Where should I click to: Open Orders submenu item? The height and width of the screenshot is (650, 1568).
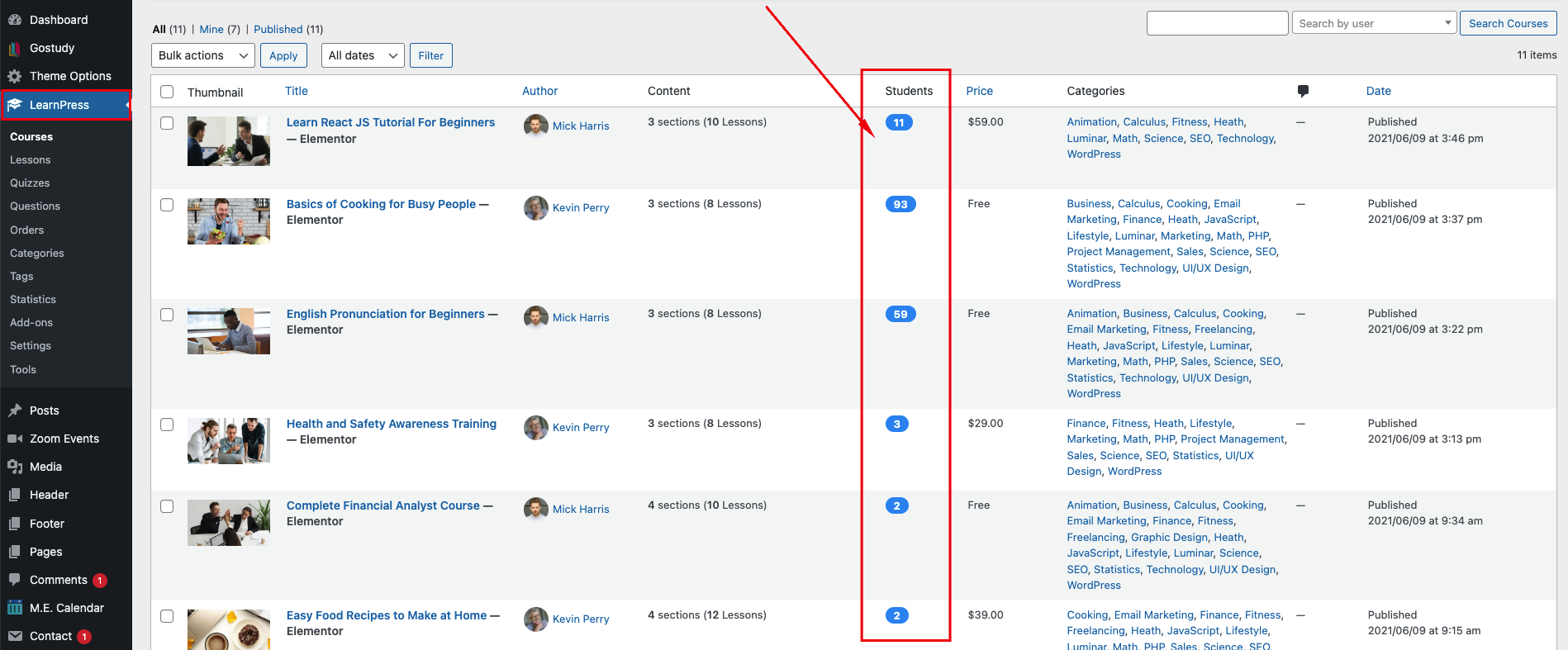point(26,230)
